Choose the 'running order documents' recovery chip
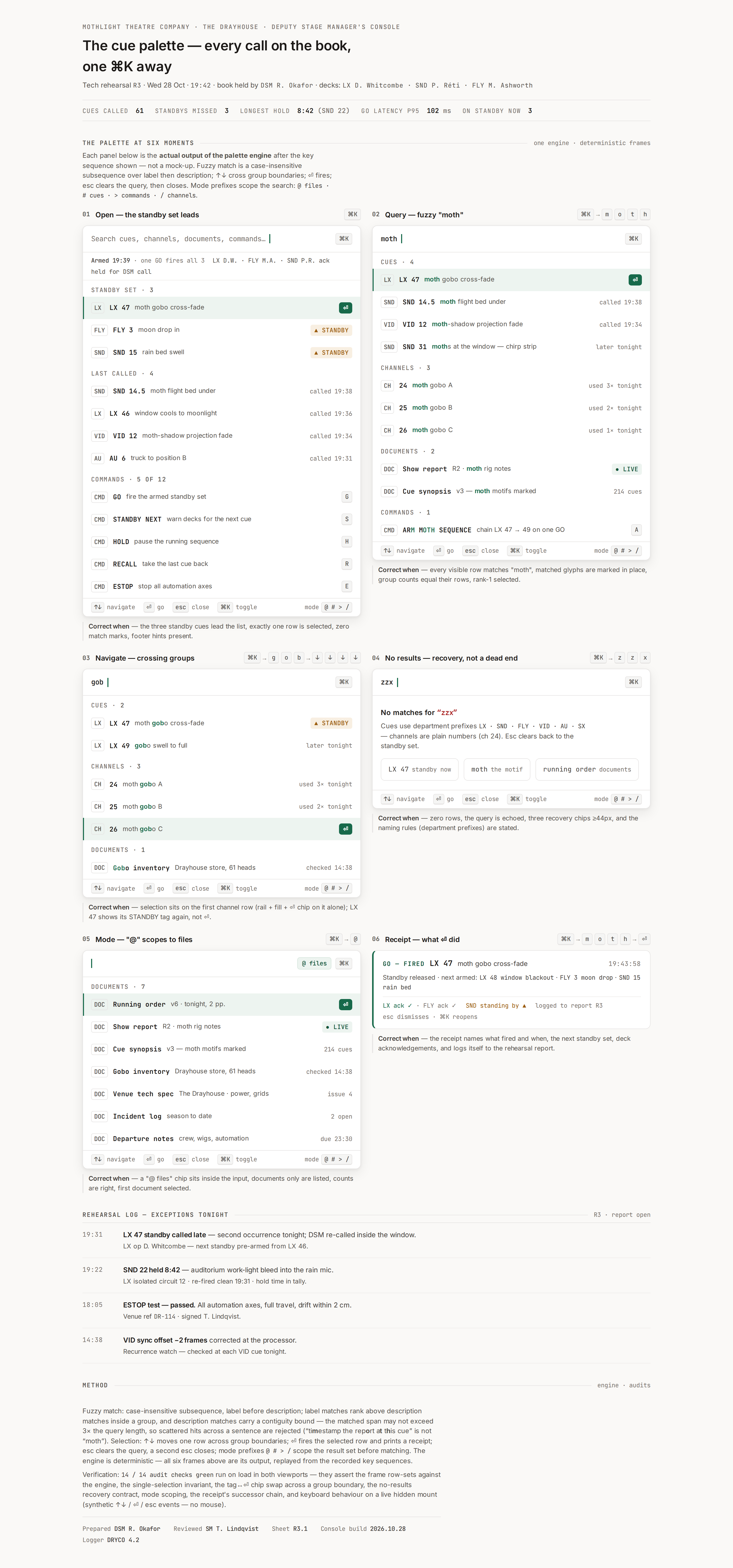The image size is (733, 1568). coord(587,769)
